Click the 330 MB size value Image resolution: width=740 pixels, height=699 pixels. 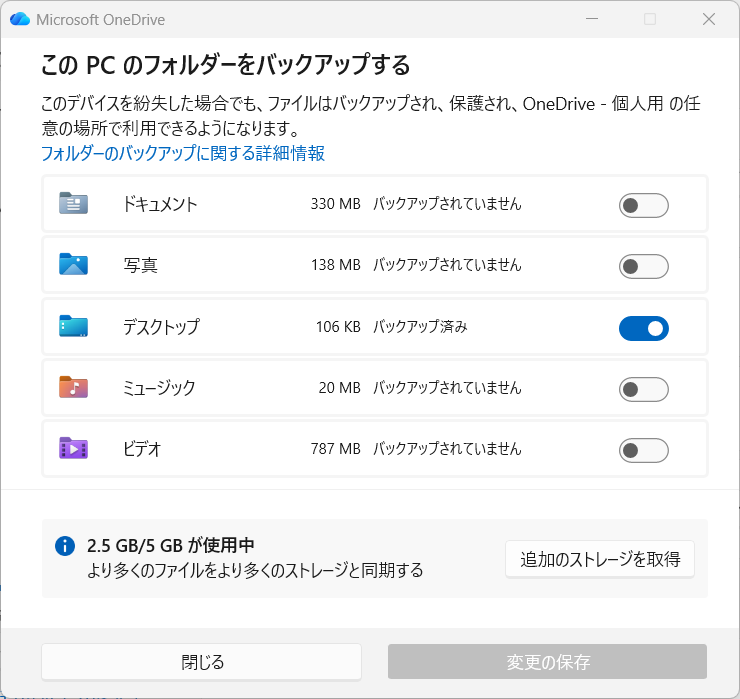click(336, 204)
